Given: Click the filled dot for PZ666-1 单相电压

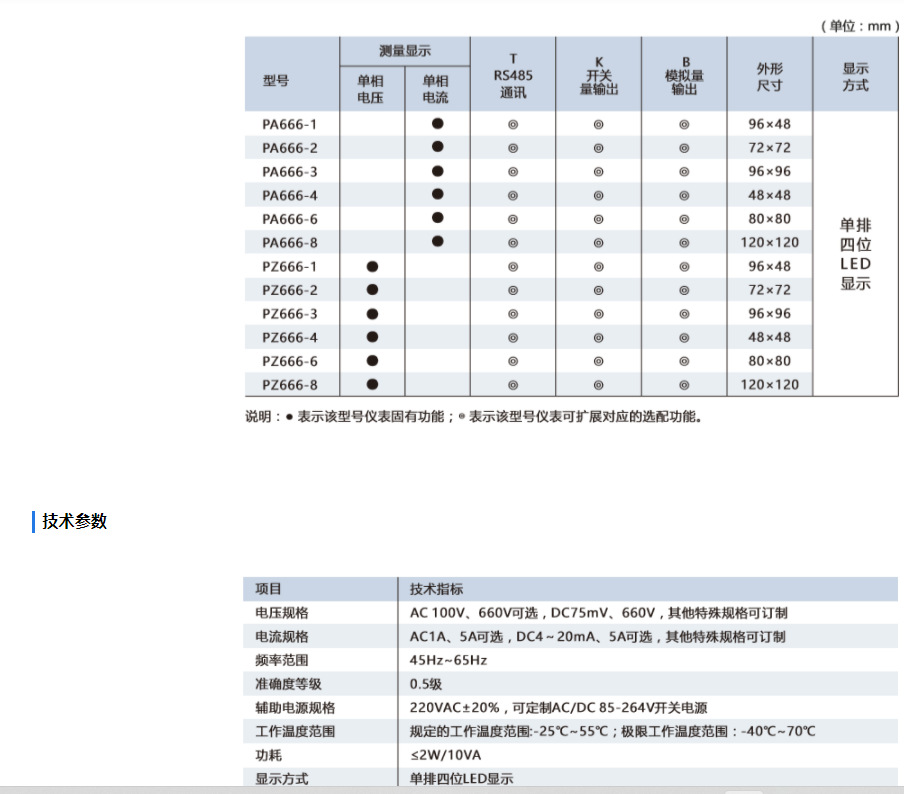Looking at the screenshot, I should (x=373, y=265).
